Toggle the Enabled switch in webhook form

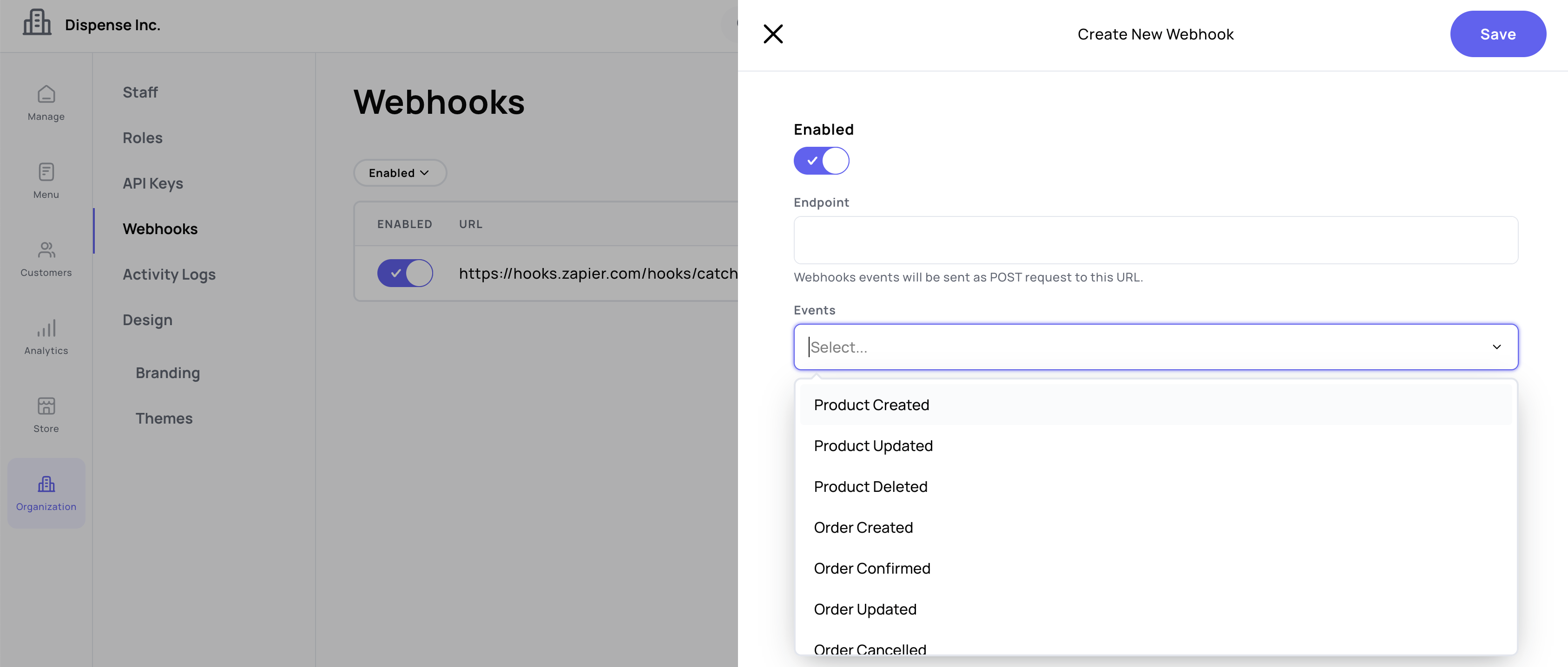821,161
